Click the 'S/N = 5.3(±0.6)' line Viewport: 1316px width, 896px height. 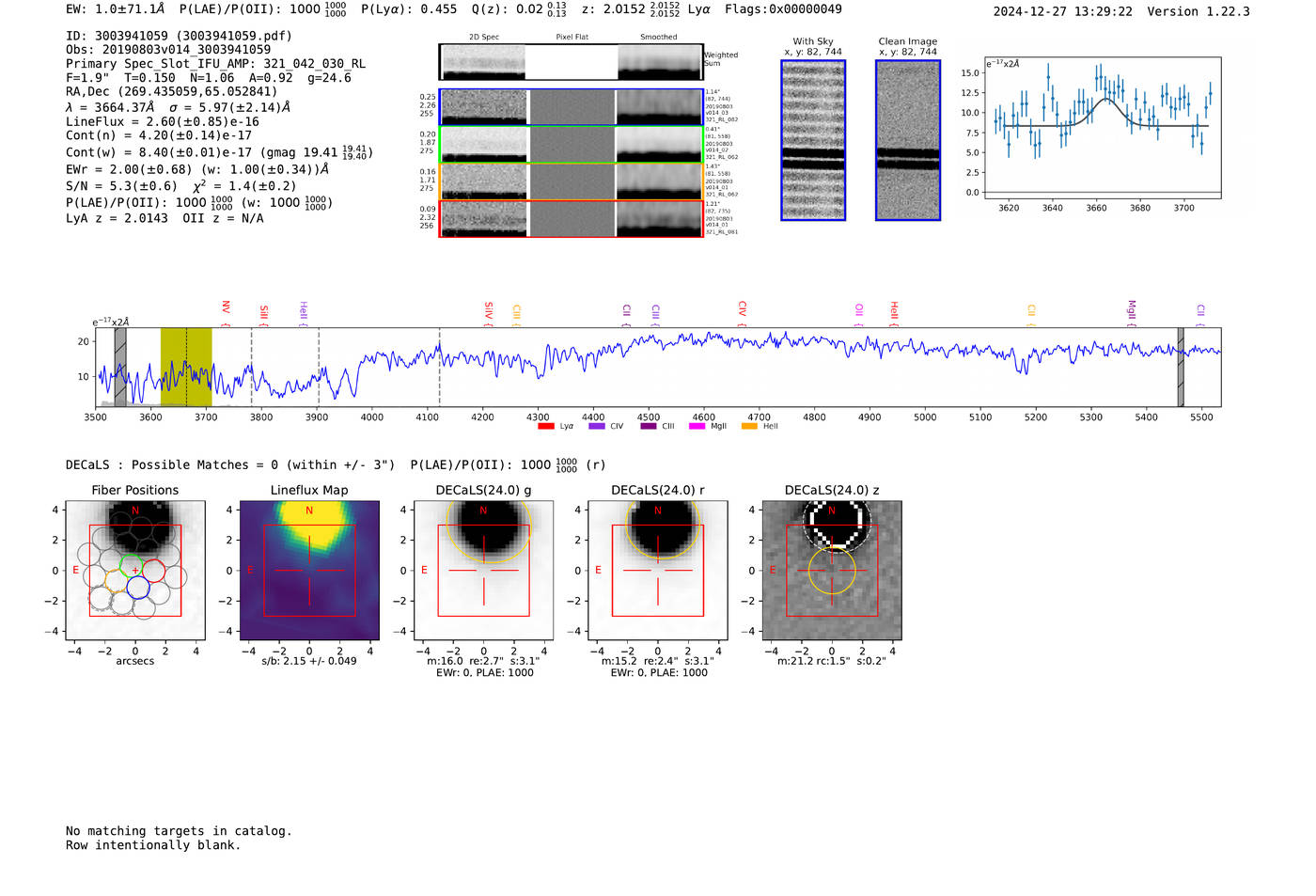pyautogui.click(x=181, y=185)
